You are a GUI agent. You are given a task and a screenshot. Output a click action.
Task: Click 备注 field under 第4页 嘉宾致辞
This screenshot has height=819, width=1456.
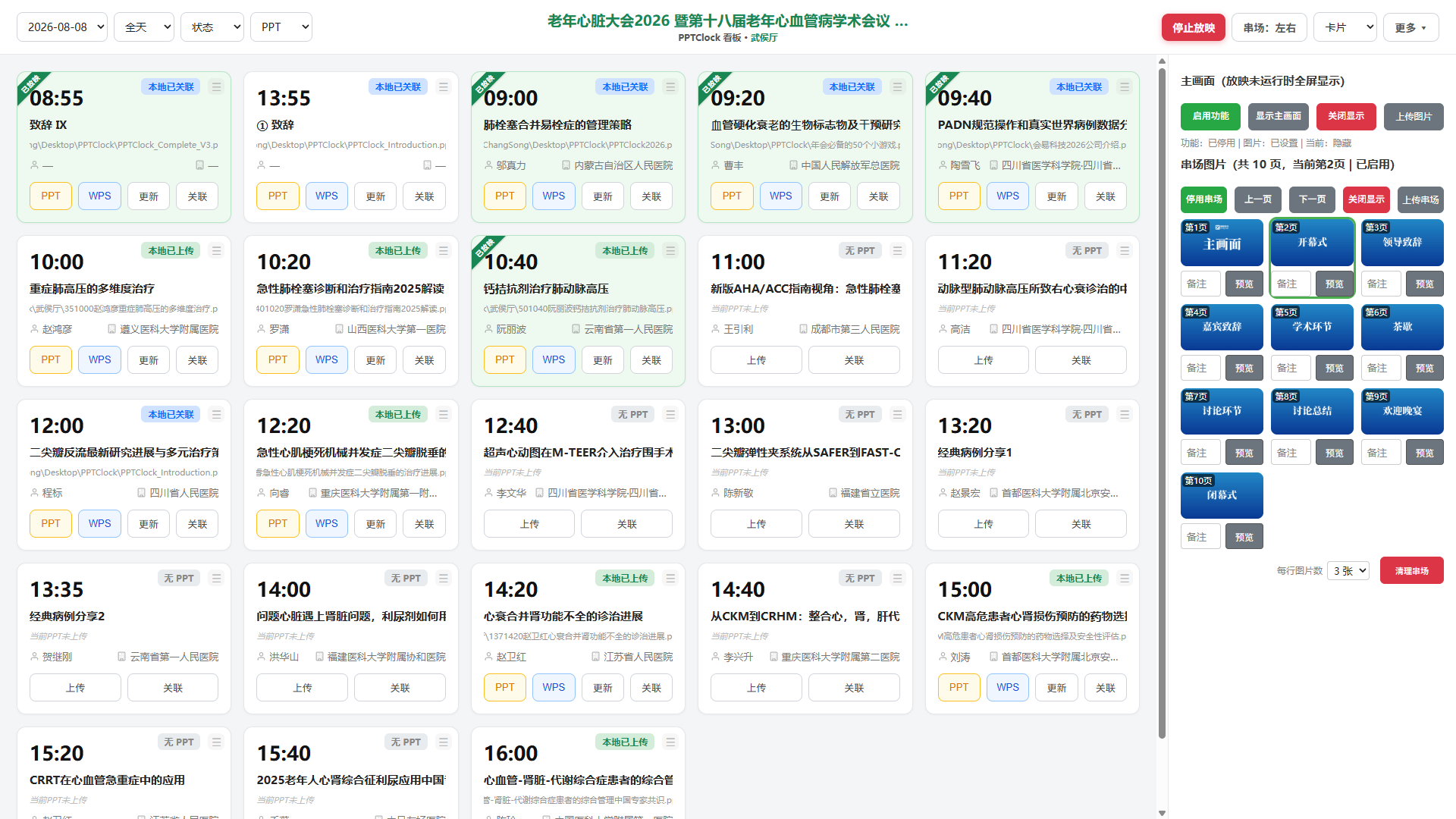pyautogui.click(x=1200, y=369)
